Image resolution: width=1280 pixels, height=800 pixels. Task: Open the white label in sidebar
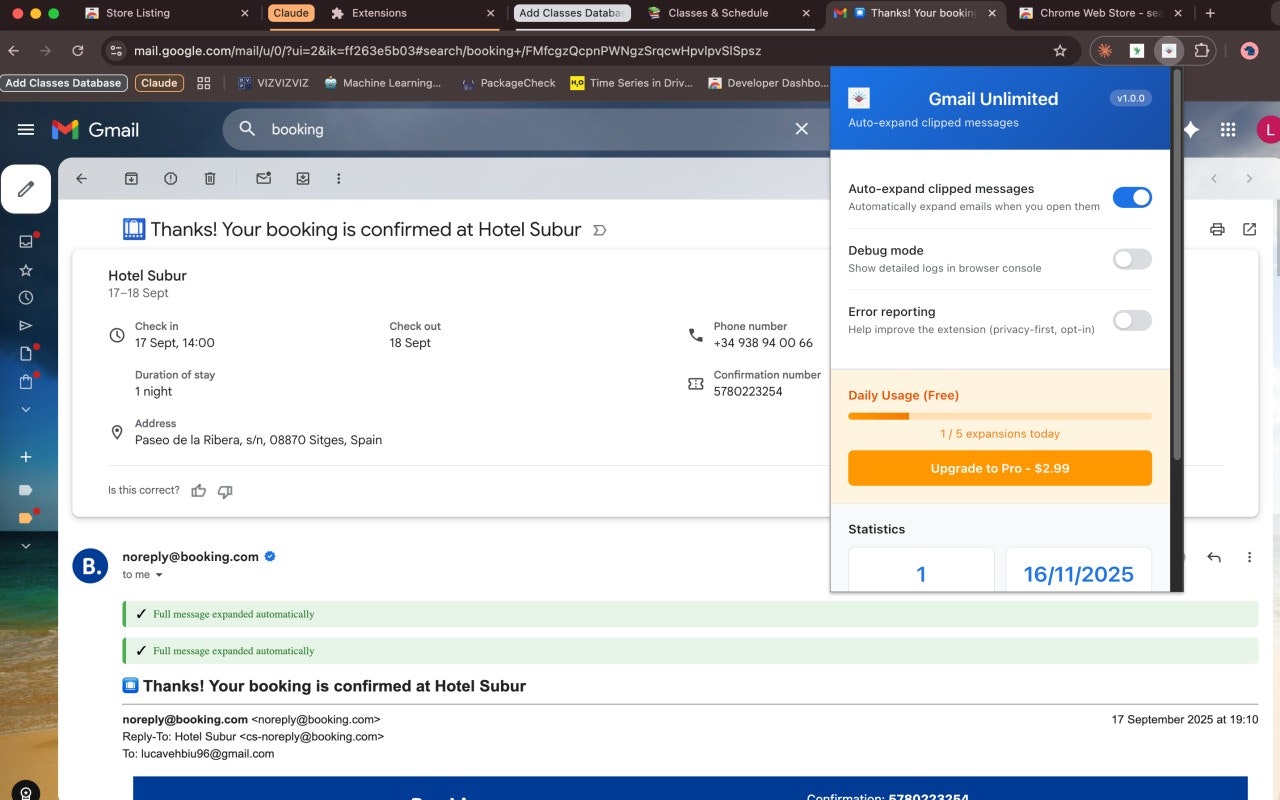26,490
